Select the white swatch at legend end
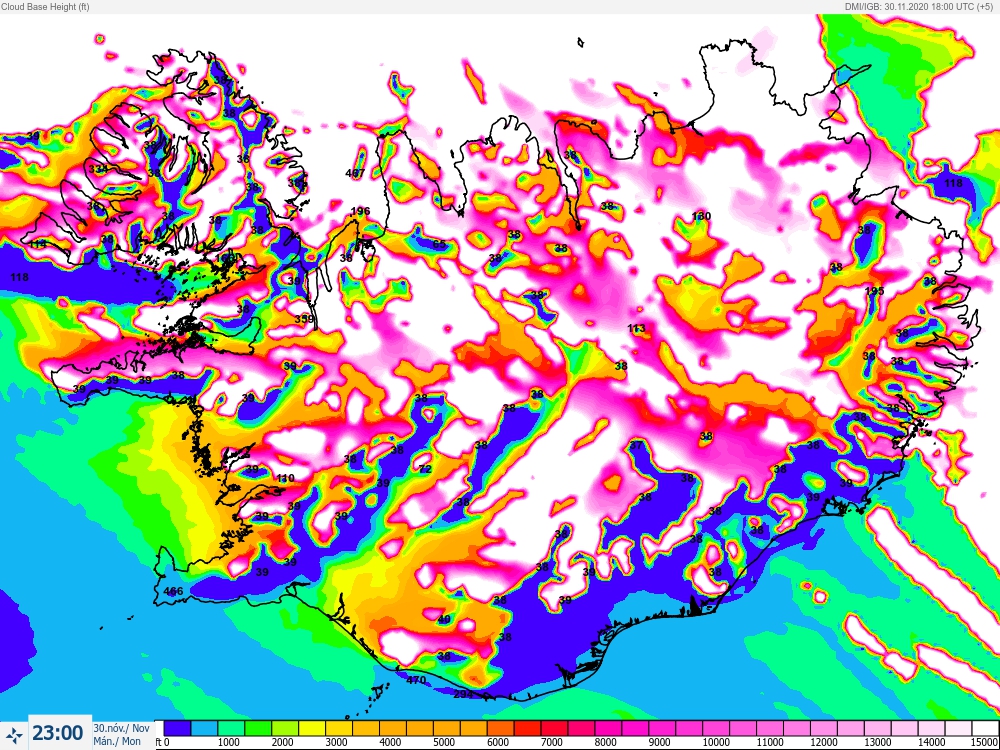The image size is (1000, 750). (984, 728)
